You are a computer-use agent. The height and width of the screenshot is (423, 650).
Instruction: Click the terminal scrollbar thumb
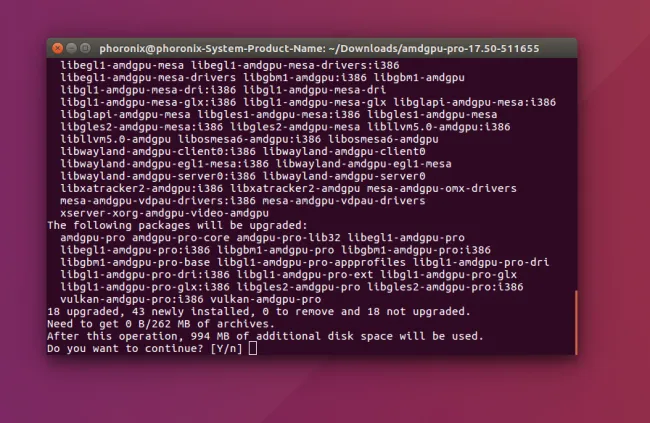(x=575, y=322)
